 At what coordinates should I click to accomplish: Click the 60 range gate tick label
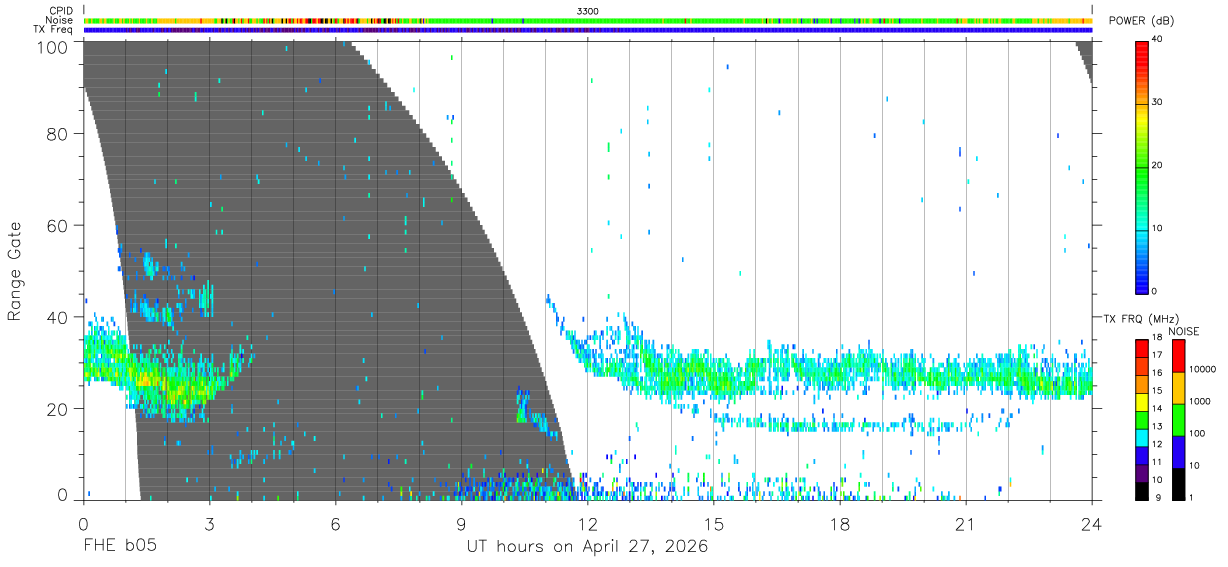click(x=58, y=226)
